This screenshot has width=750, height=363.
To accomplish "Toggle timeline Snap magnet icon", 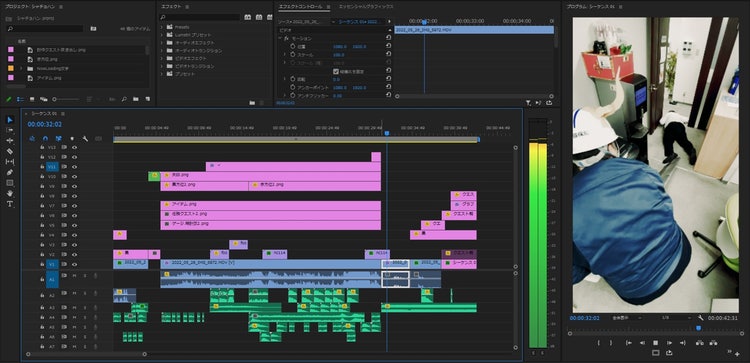I will pyautogui.click(x=45, y=139).
